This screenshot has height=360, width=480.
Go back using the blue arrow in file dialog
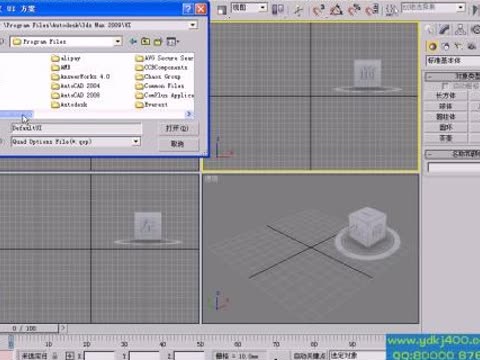[x=133, y=41]
